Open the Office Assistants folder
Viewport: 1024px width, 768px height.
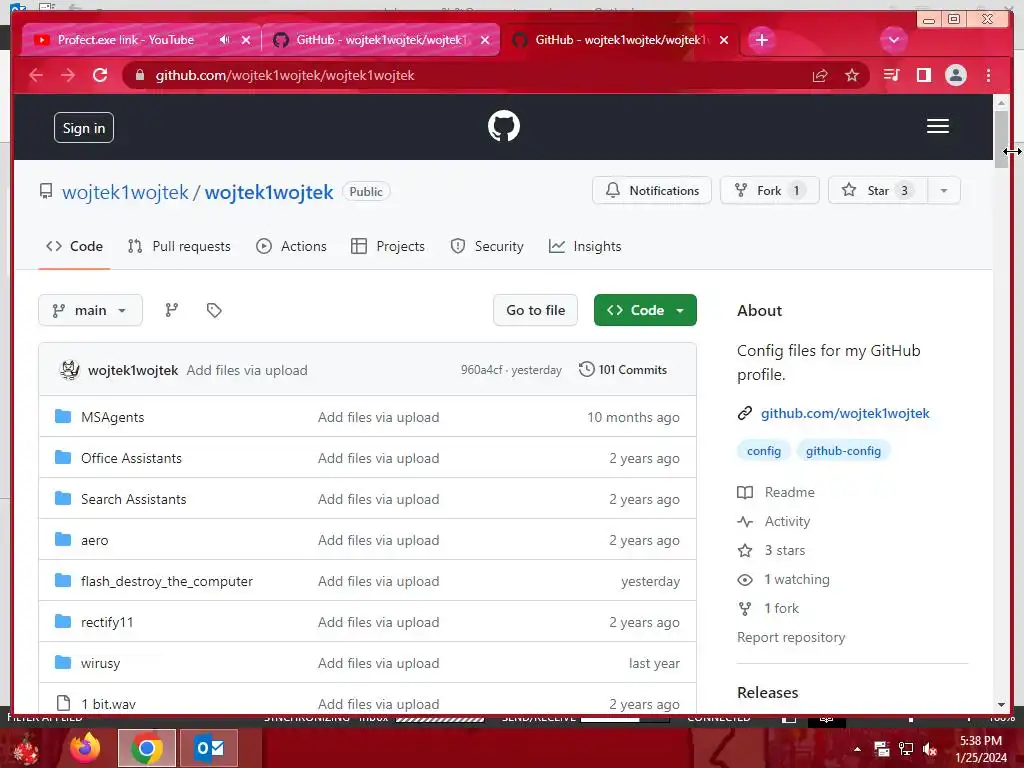coord(131,458)
